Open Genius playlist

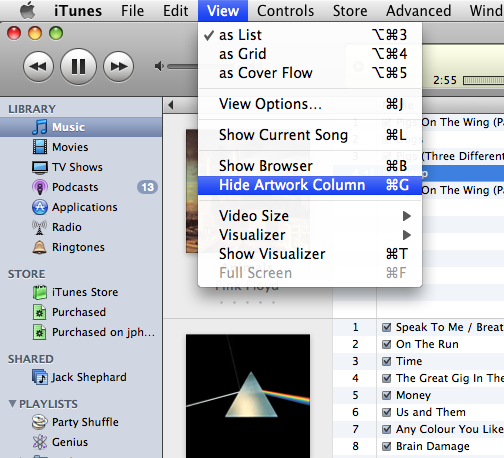[x=81, y=442]
